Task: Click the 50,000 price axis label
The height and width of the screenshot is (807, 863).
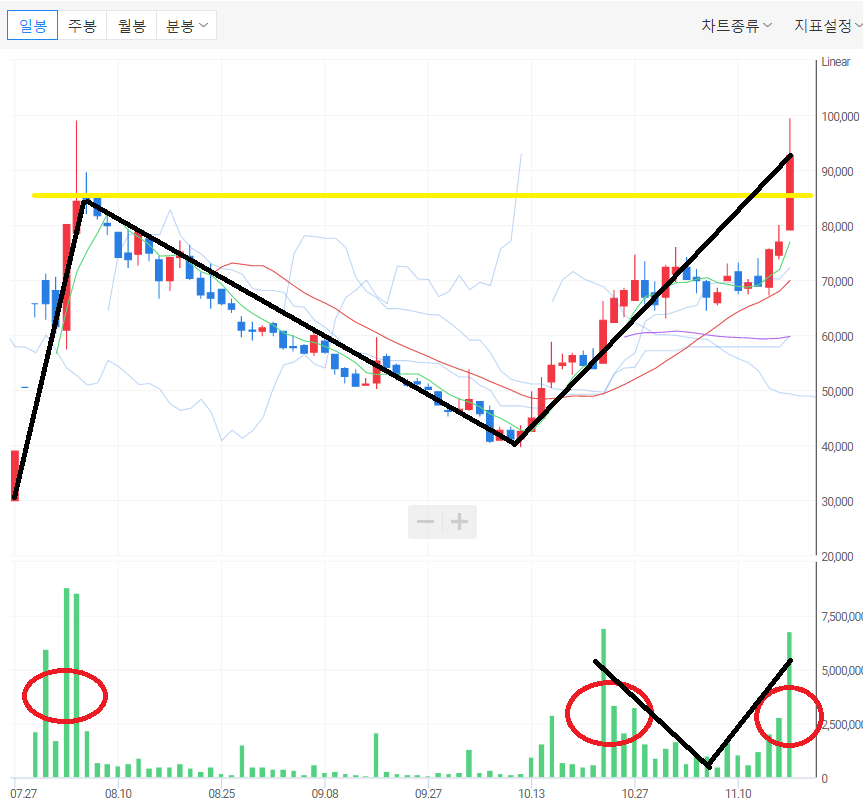Action: [837, 391]
